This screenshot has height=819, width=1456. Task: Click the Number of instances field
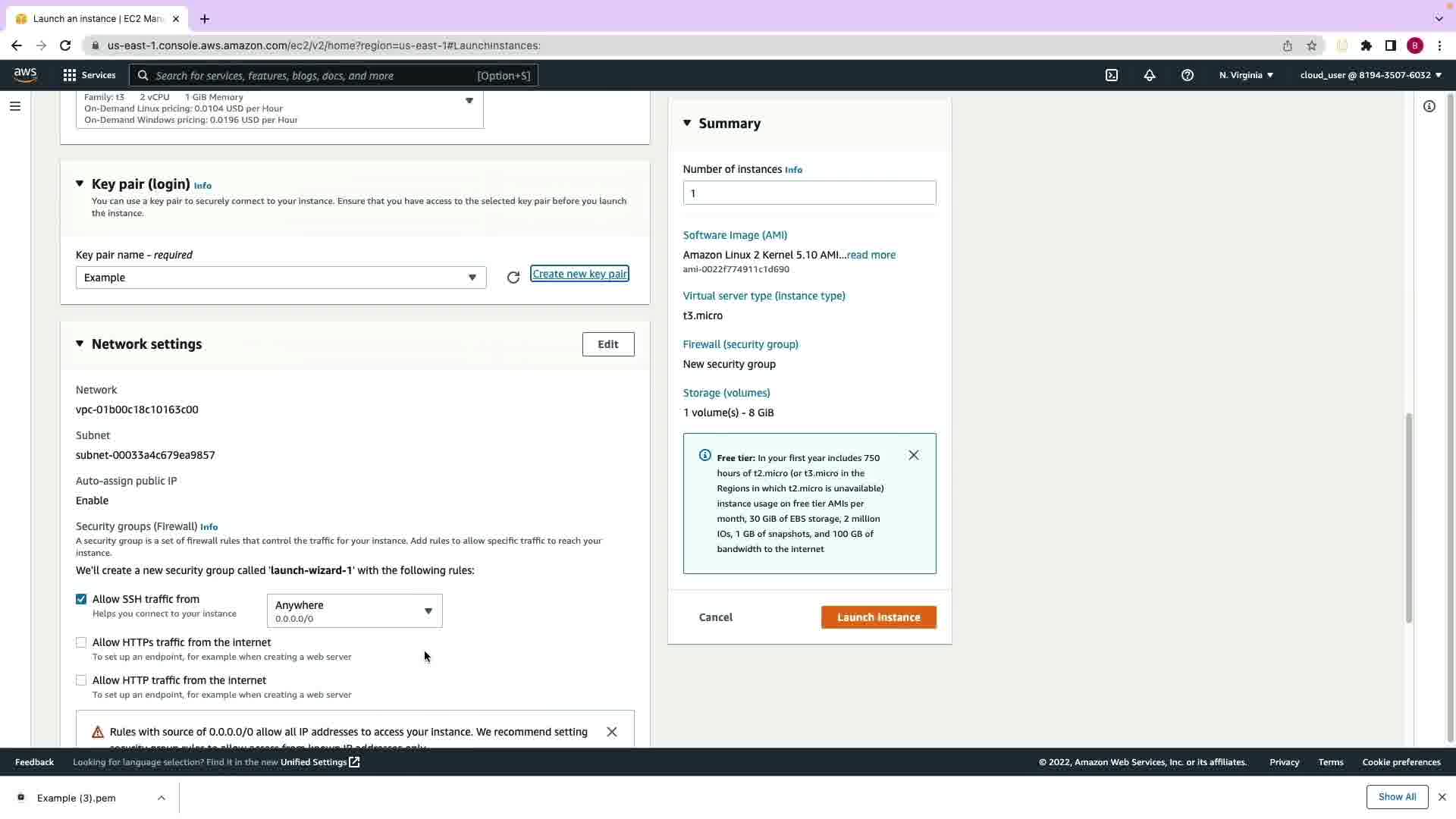[x=809, y=193]
